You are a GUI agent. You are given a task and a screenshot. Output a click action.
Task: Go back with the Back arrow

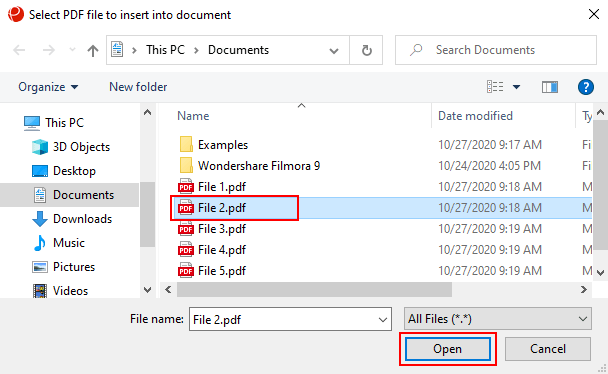tap(19, 50)
